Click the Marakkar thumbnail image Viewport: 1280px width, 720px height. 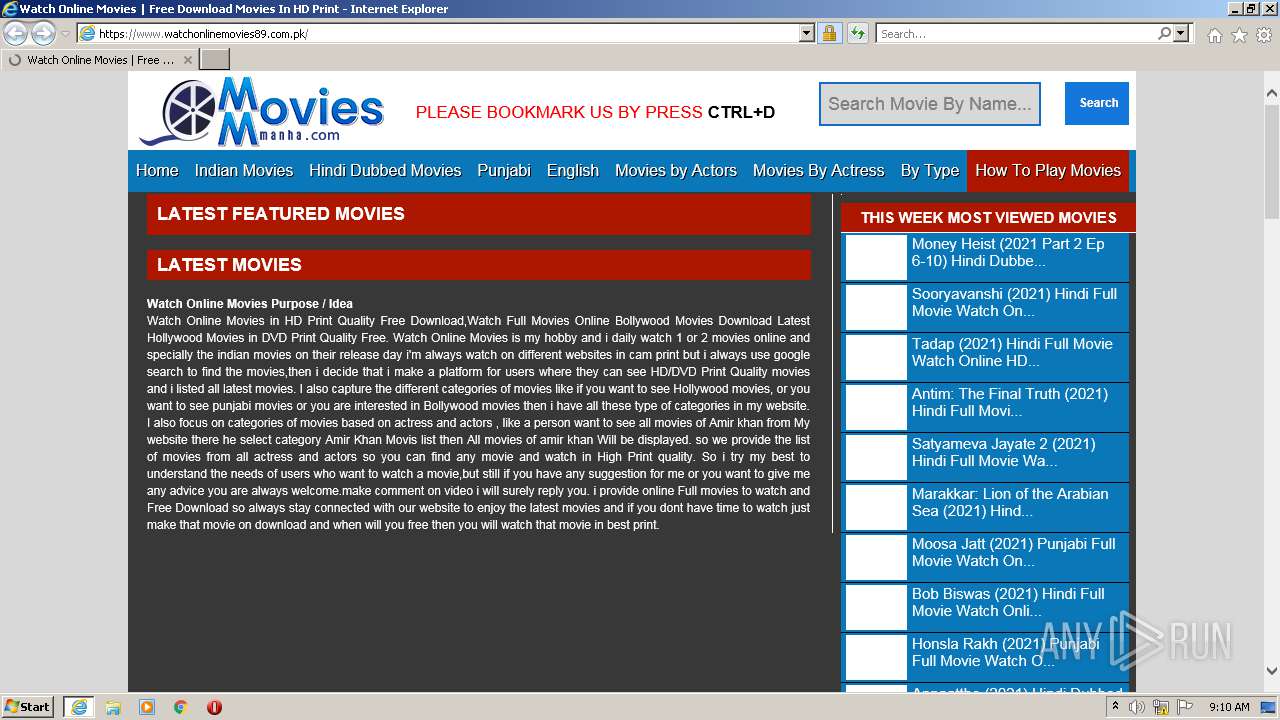point(876,507)
